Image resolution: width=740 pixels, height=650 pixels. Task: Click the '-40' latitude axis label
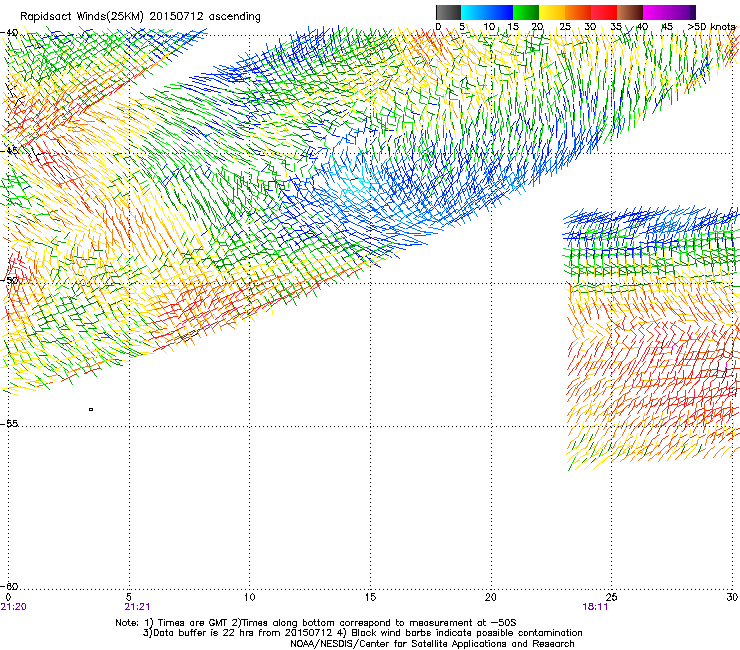[x=9, y=33]
